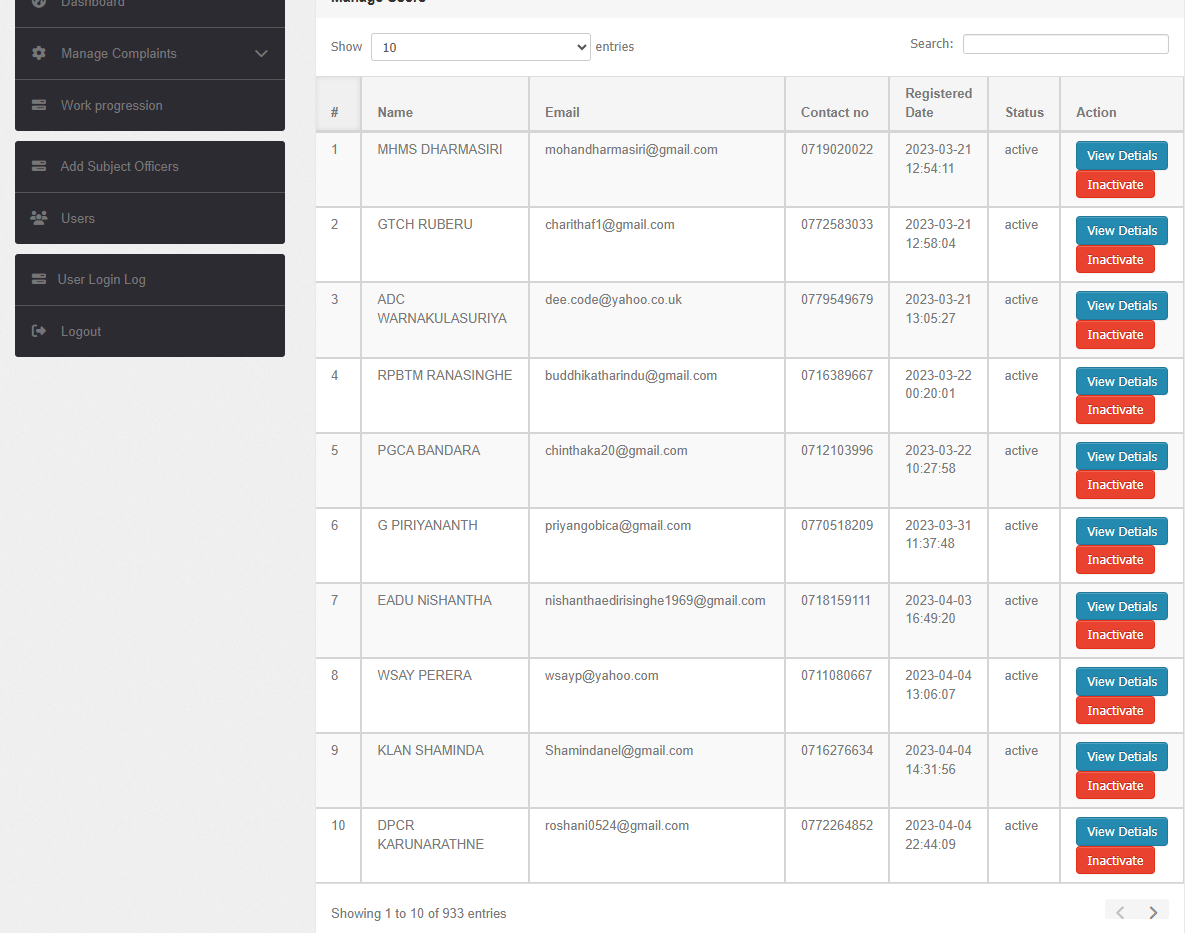Click email Shamindanel@gmail.com
The width and height of the screenshot is (1185, 933).
(x=618, y=750)
